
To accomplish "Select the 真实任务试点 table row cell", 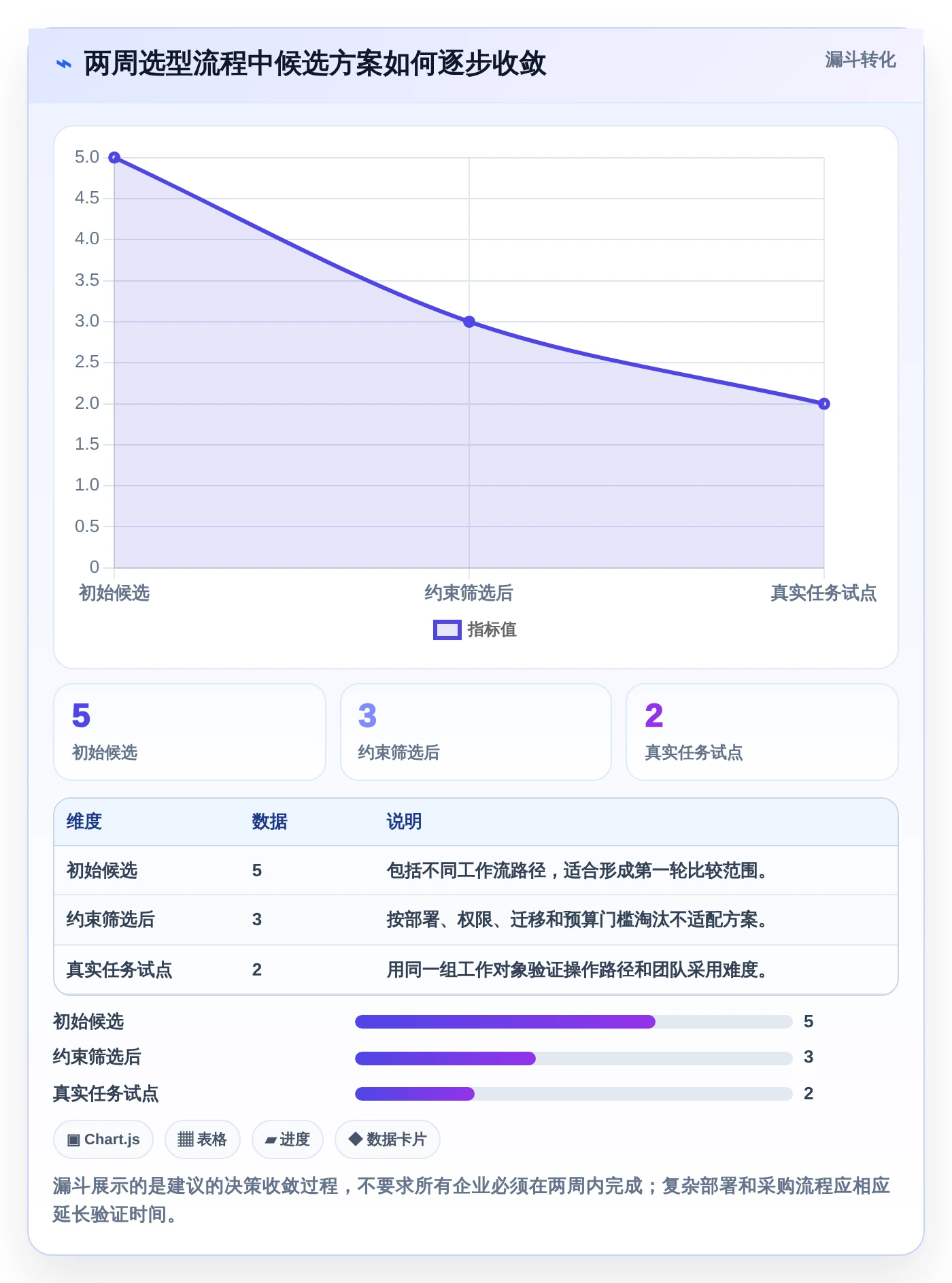I will [120, 970].
